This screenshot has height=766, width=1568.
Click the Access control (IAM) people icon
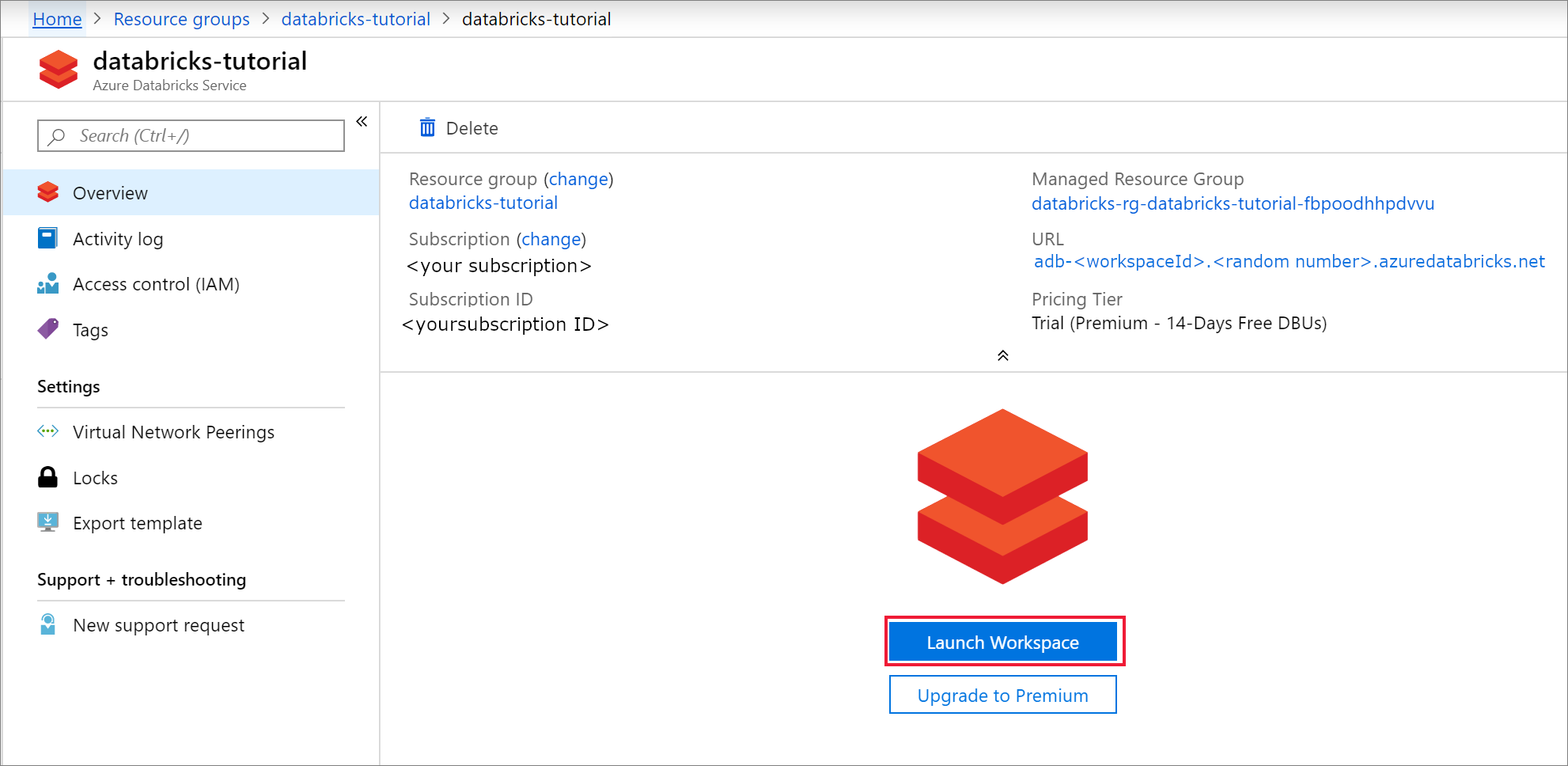(x=47, y=283)
